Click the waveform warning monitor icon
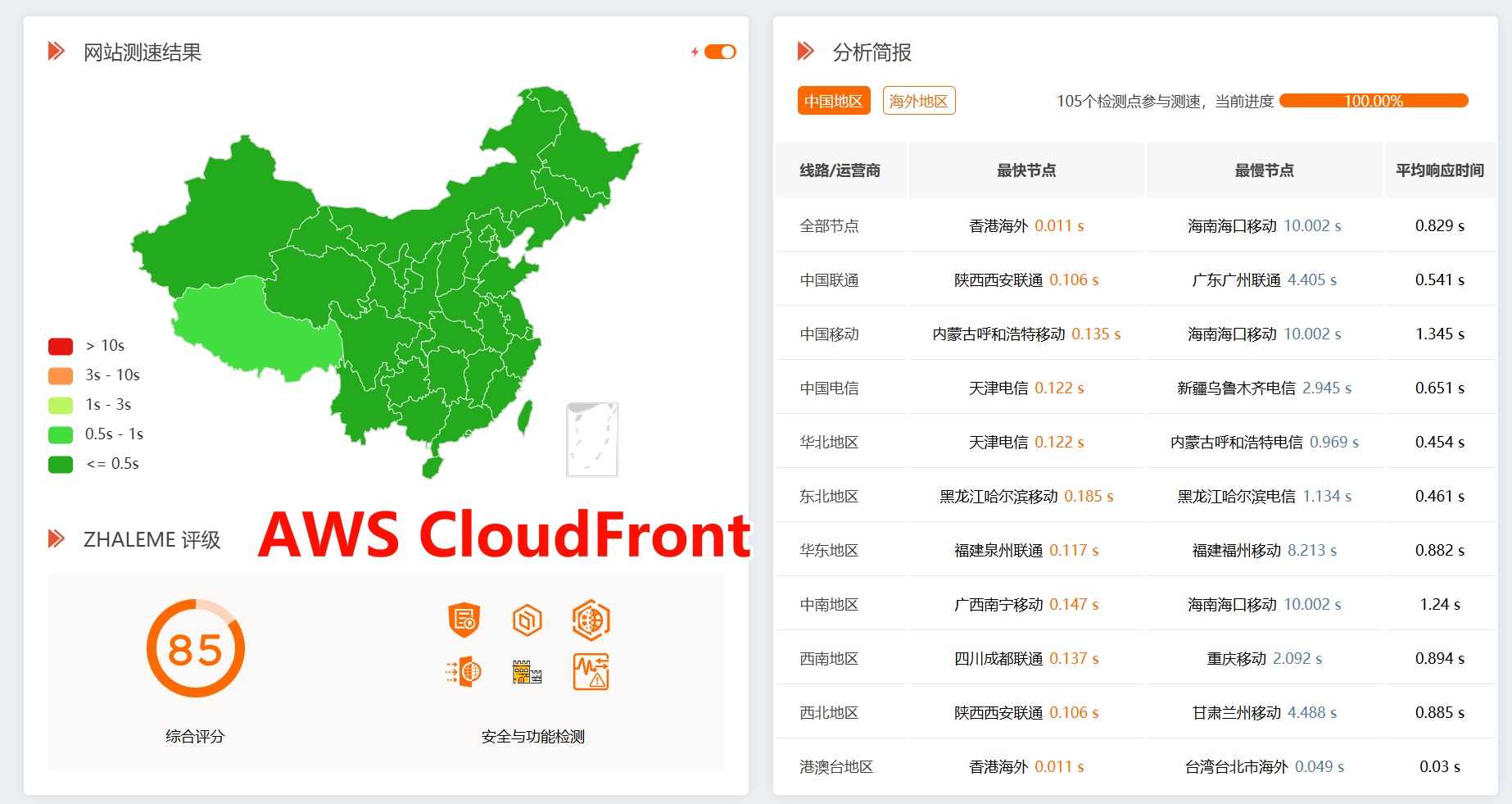This screenshot has height=804, width=1512. coord(591,672)
